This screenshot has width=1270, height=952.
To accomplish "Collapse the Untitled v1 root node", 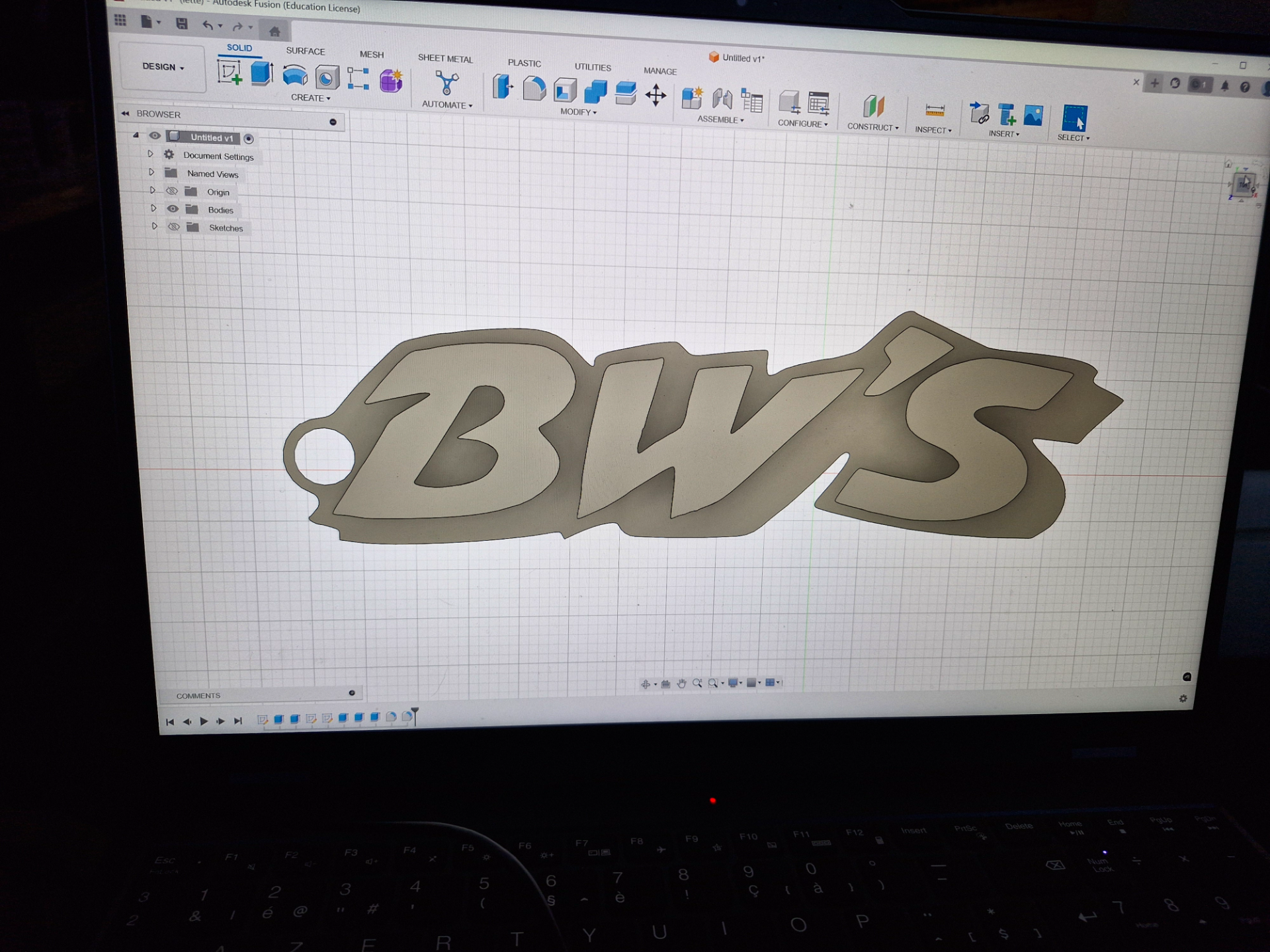I will pyautogui.click(x=136, y=135).
